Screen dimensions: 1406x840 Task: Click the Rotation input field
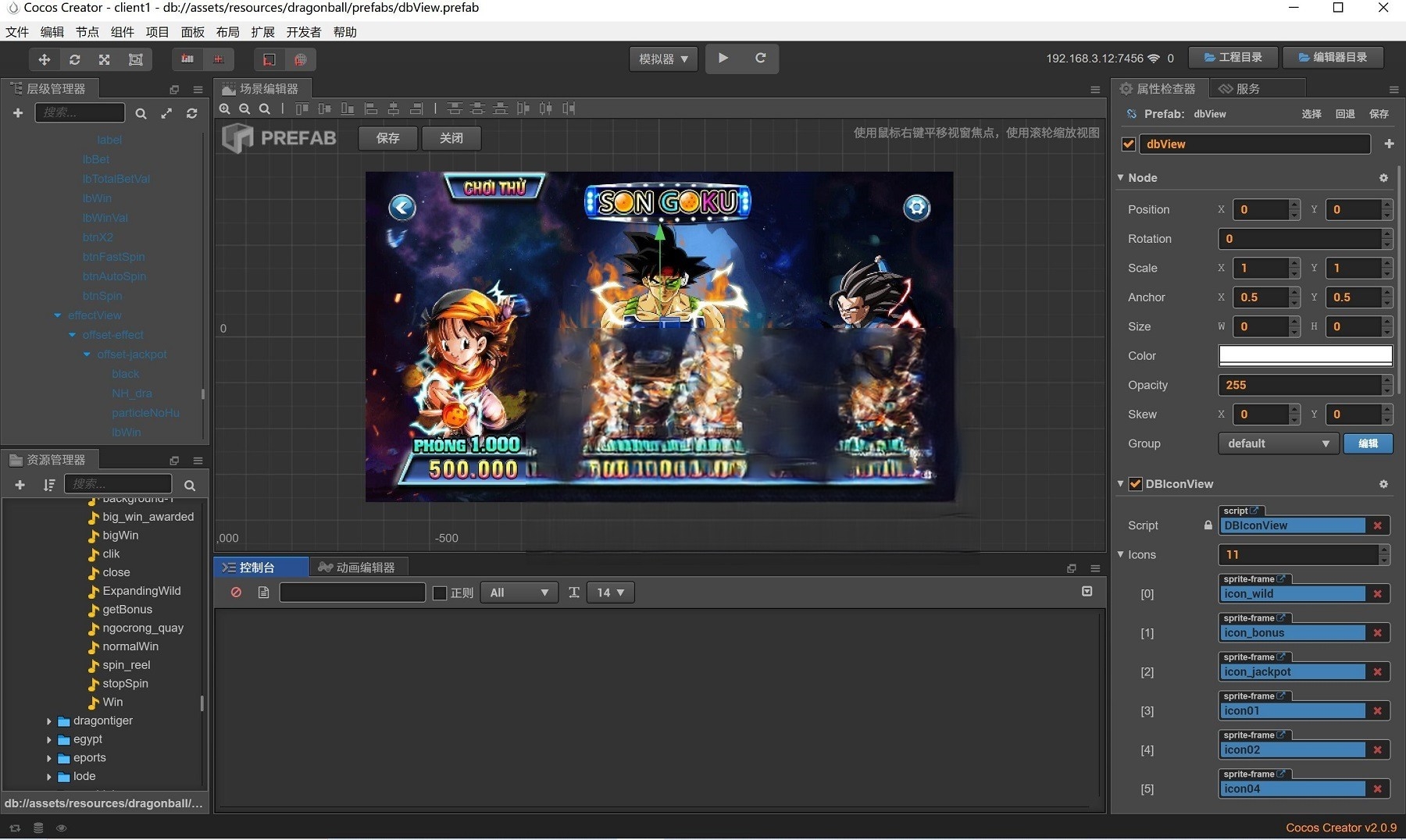coord(1300,239)
